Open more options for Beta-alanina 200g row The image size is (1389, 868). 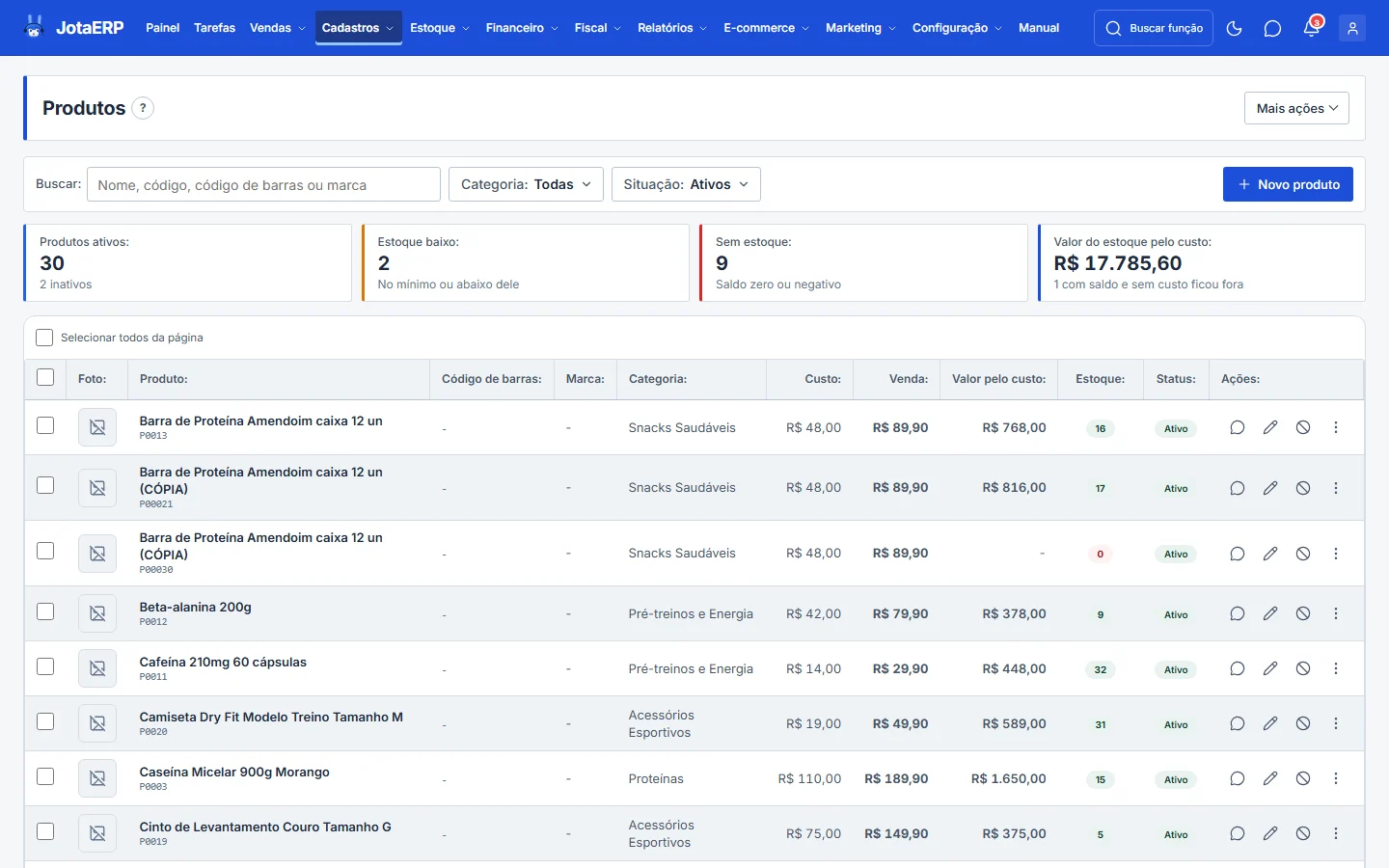point(1336,613)
